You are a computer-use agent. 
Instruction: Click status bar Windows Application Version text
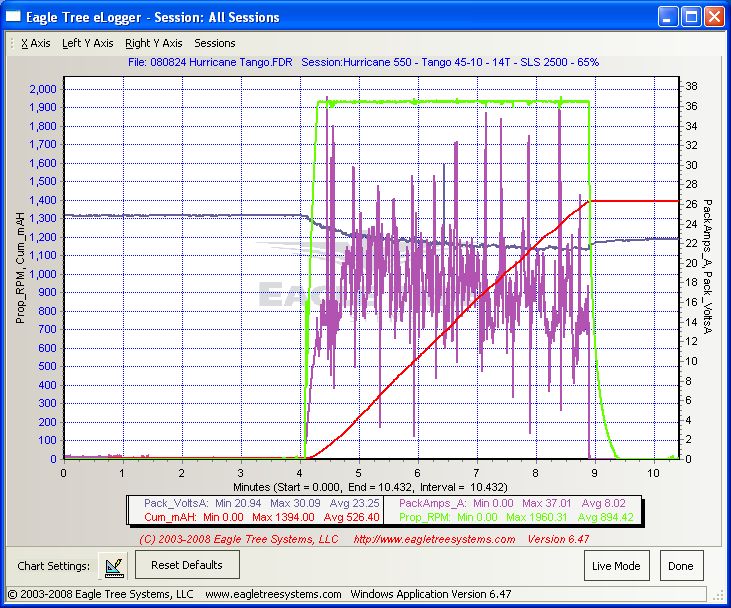431,594
